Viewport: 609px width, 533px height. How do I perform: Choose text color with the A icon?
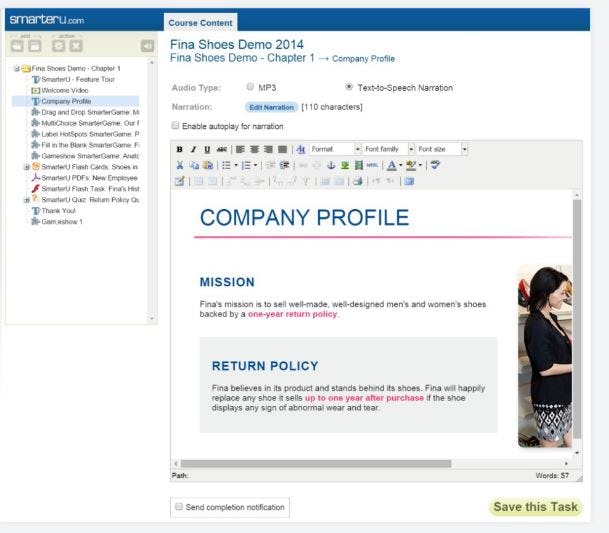pyautogui.click(x=392, y=165)
